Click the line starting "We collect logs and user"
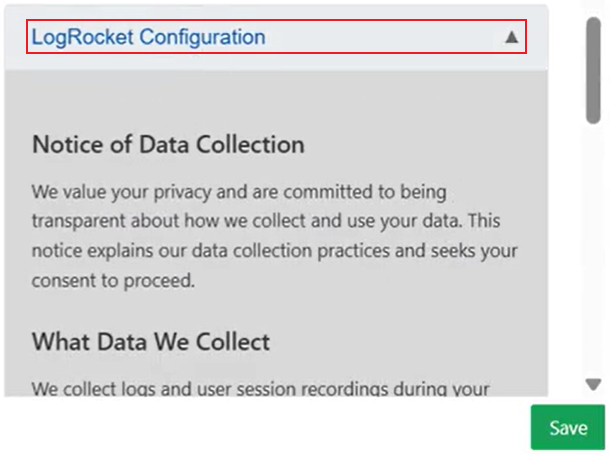 [x=260, y=388]
